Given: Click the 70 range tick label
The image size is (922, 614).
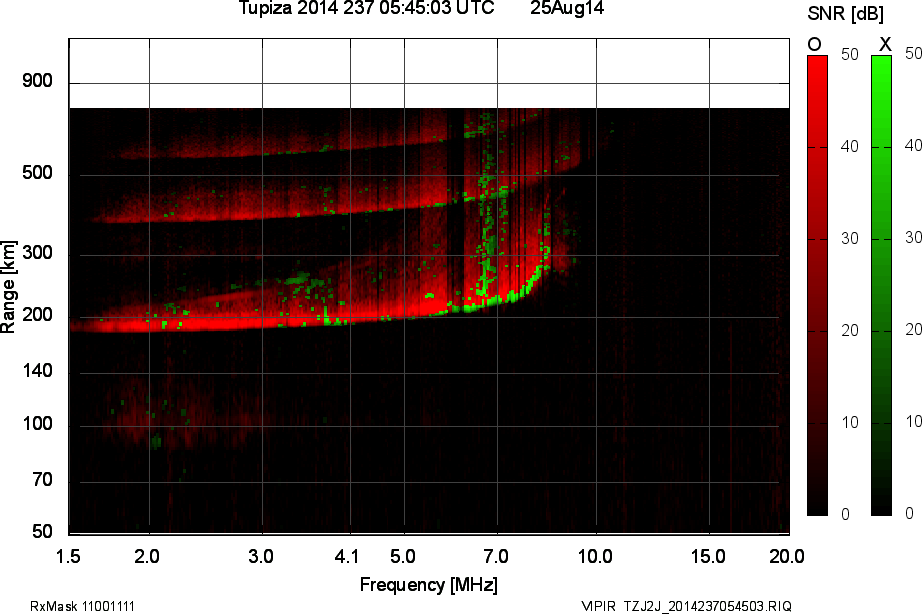Looking at the screenshot, I should pyautogui.click(x=42, y=480).
